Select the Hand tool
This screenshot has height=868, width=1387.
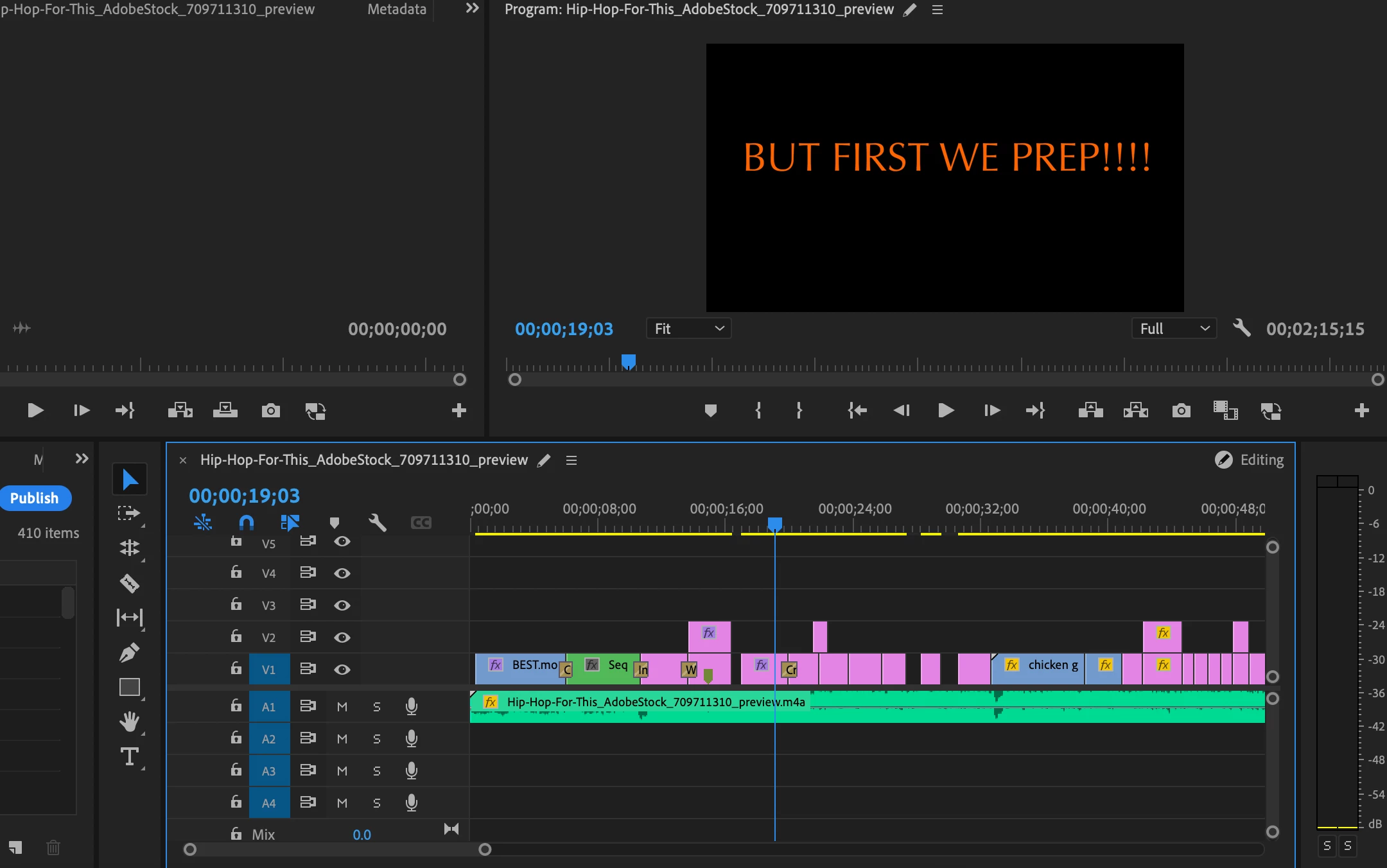coord(130,722)
